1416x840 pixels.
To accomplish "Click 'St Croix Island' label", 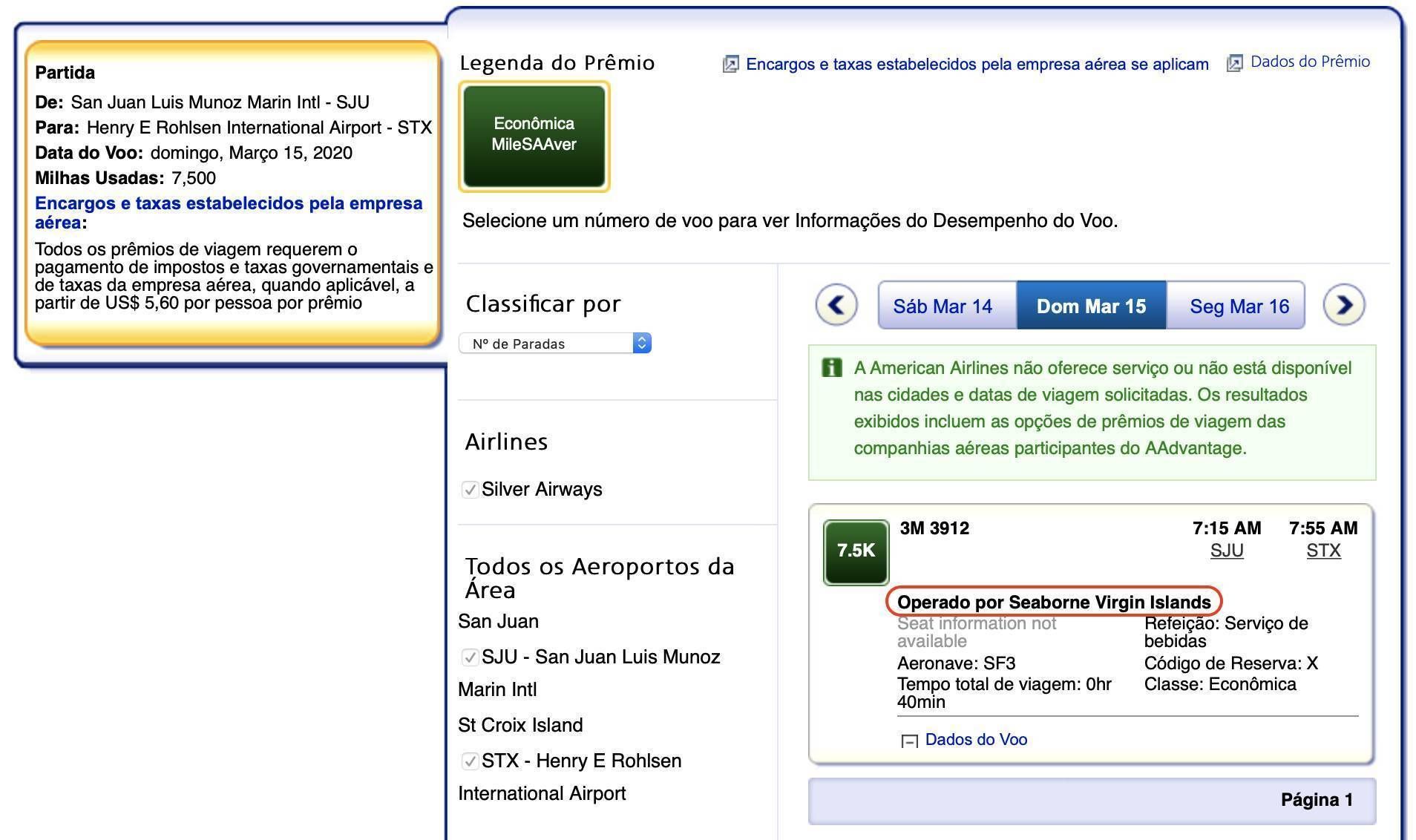I will point(520,725).
